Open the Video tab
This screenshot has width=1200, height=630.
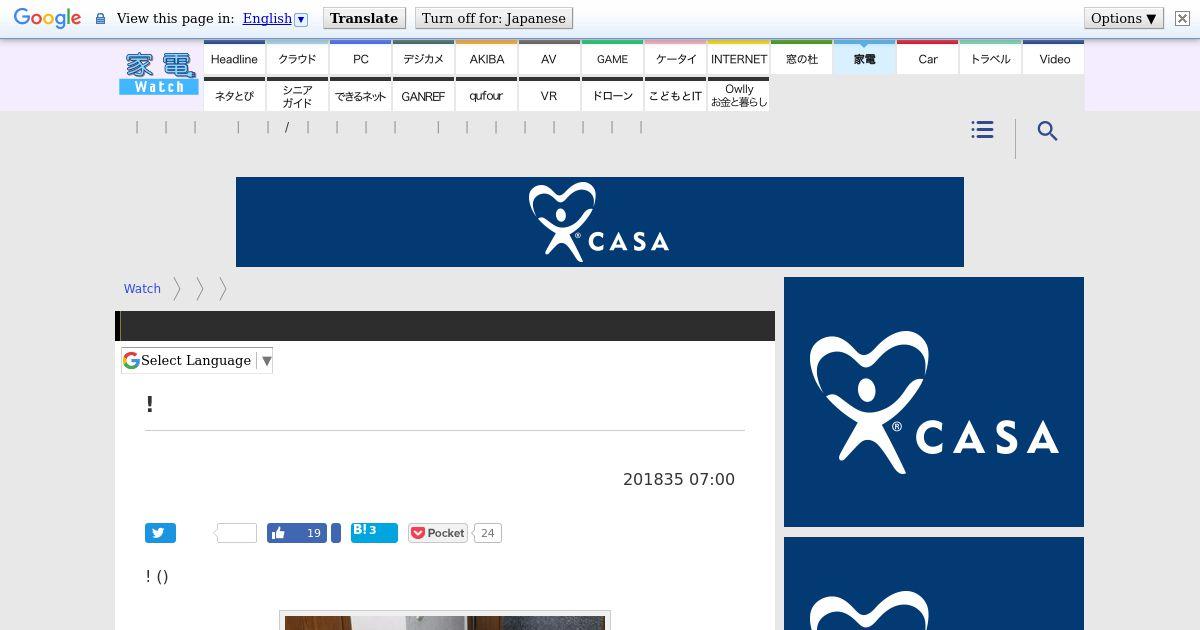point(1054,58)
